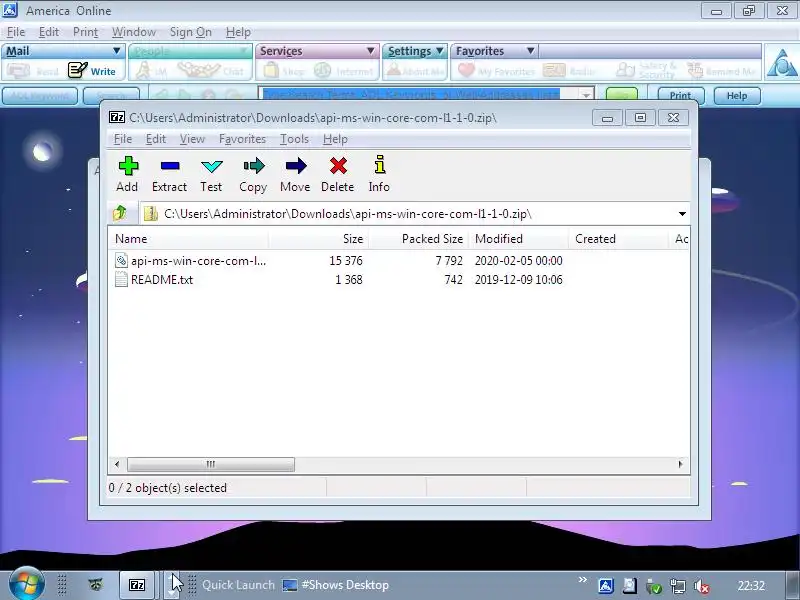This screenshot has width=800, height=600.
Task: Open the 7-Zip File menu
Action: pos(122,139)
